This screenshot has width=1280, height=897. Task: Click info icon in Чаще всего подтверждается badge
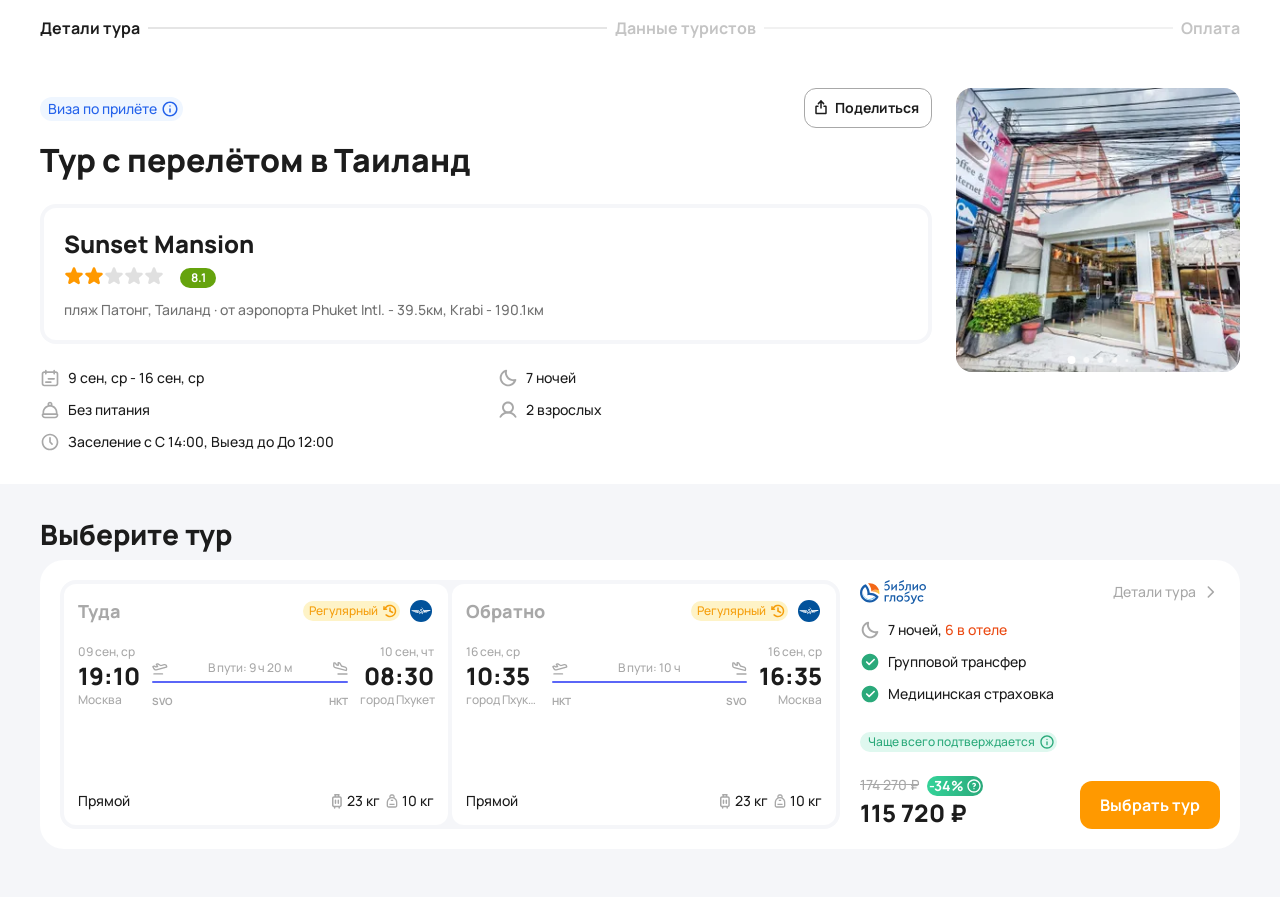coord(1047,742)
